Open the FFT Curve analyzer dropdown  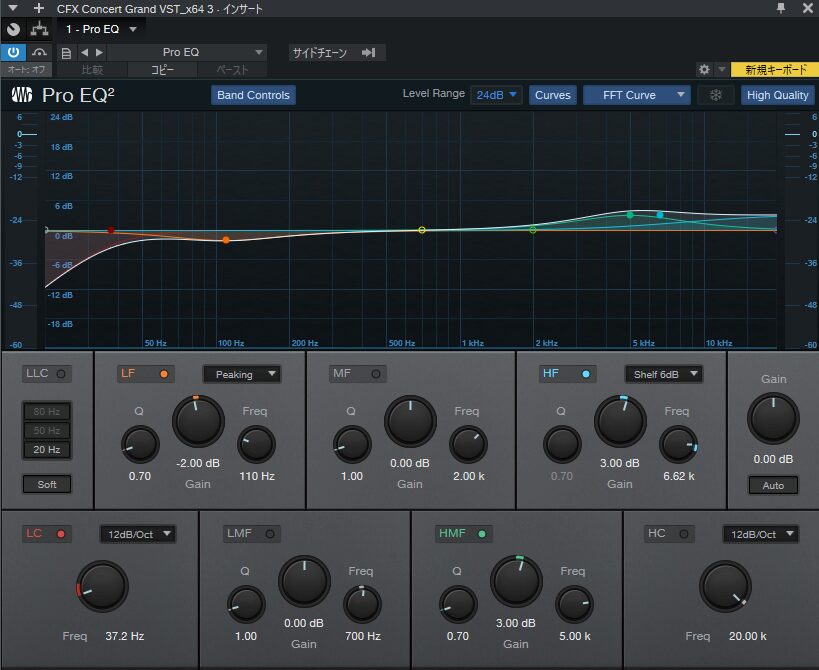[637, 95]
